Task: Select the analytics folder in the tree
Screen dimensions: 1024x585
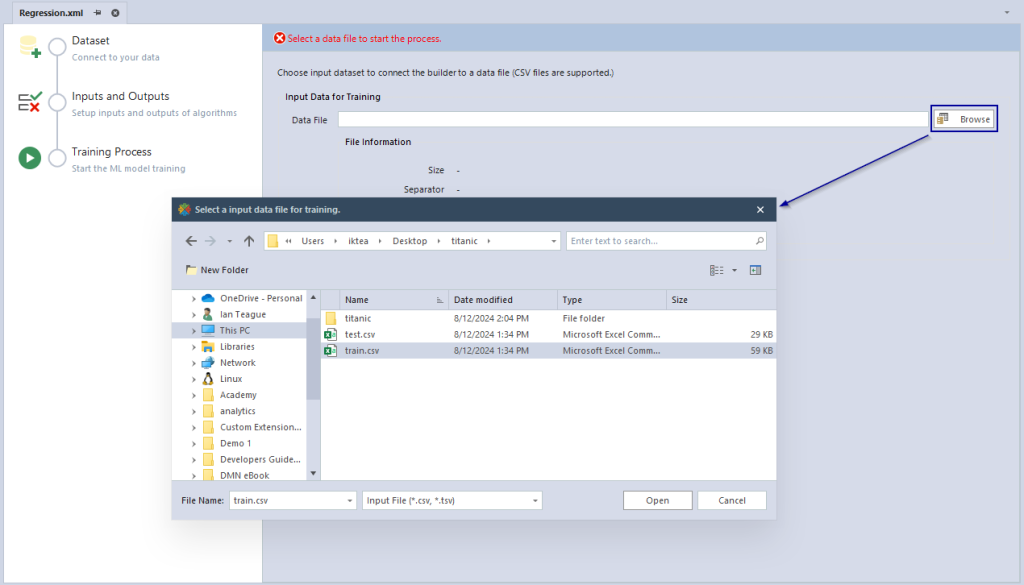Action: pos(237,411)
